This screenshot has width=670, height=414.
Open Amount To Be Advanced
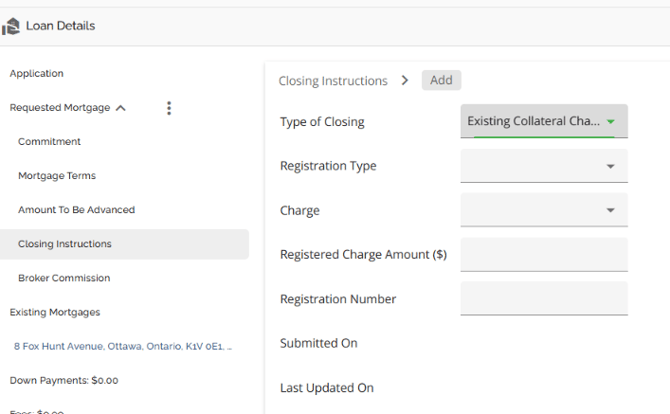coord(76,210)
